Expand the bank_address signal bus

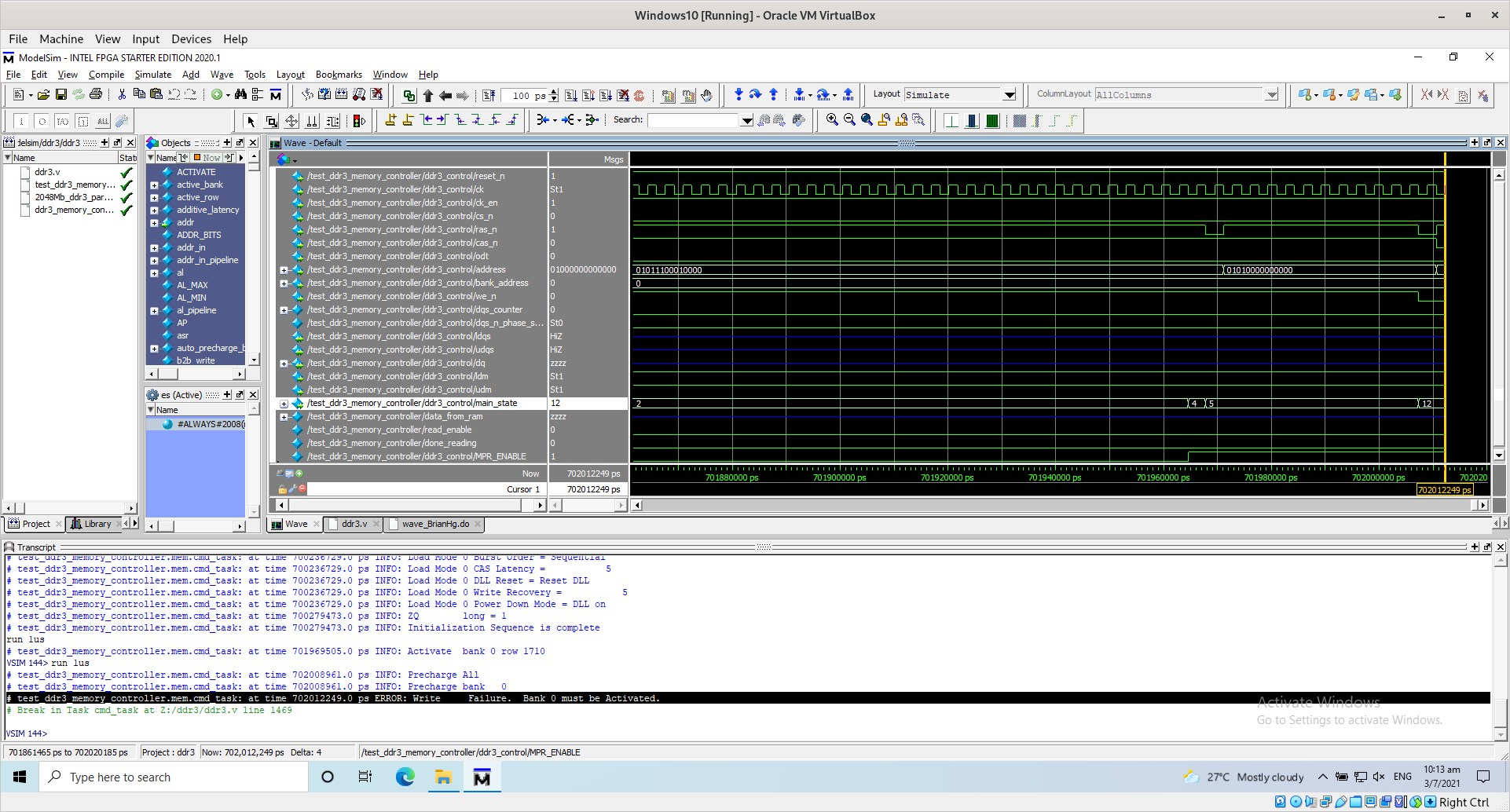[284, 283]
